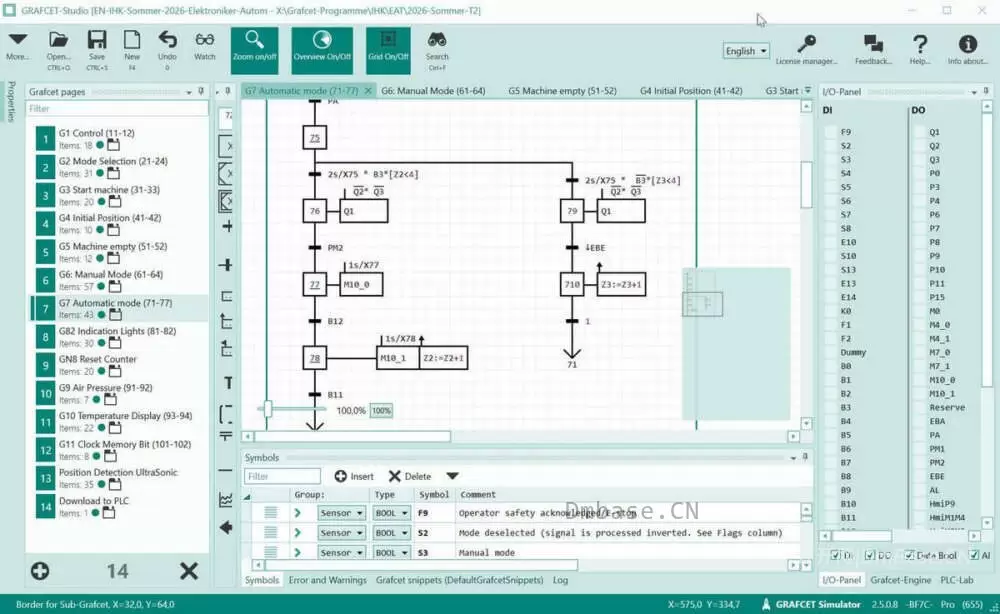Toggle Grid On/Off button
Viewport: 1000px width, 614px height.
(x=388, y=50)
